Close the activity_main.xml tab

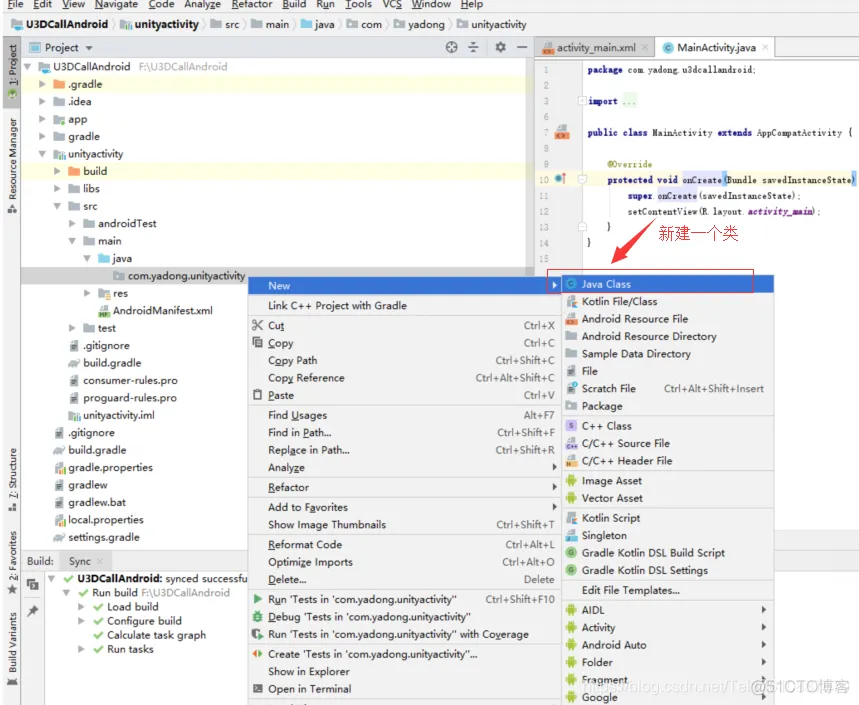[645, 48]
